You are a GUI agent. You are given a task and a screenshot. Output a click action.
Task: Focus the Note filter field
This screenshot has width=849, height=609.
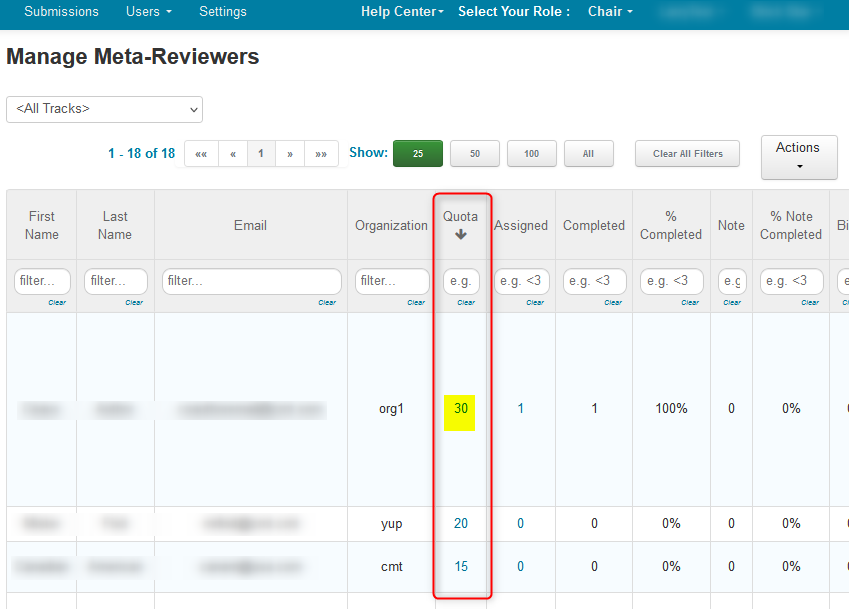(x=732, y=281)
